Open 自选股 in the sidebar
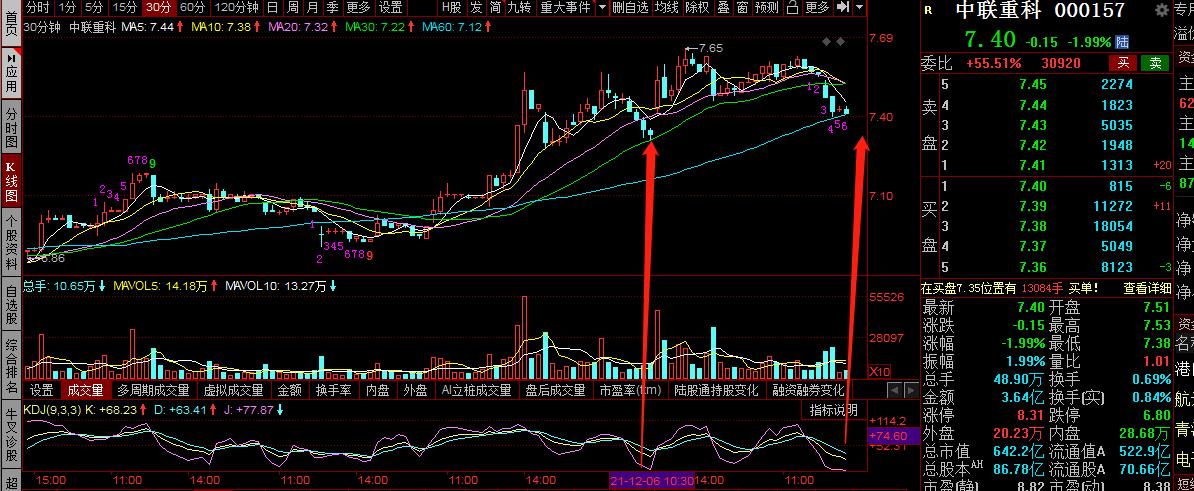The height and width of the screenshot is (491, 1194). click(x=11, y=304)
